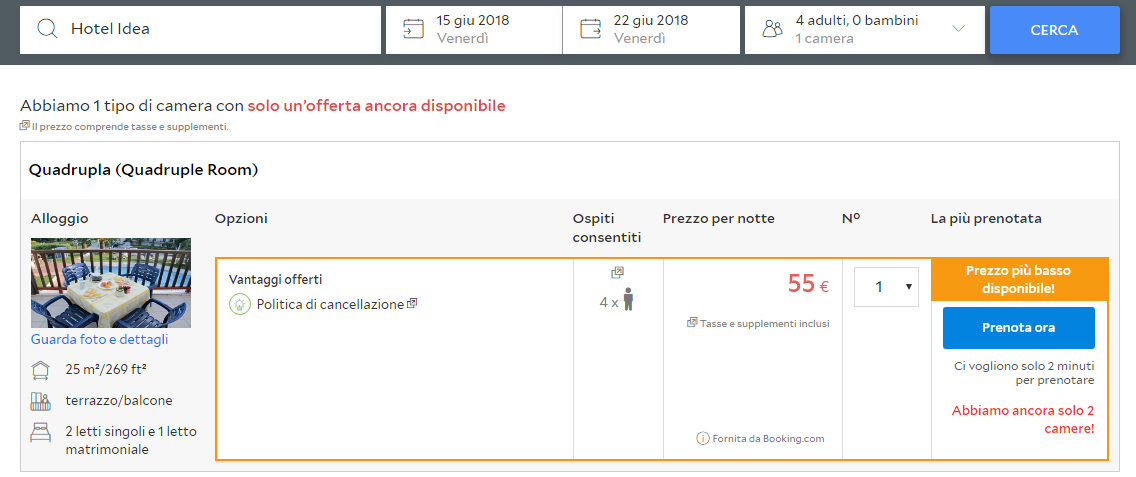Click the room size house icon

(41, 371)
